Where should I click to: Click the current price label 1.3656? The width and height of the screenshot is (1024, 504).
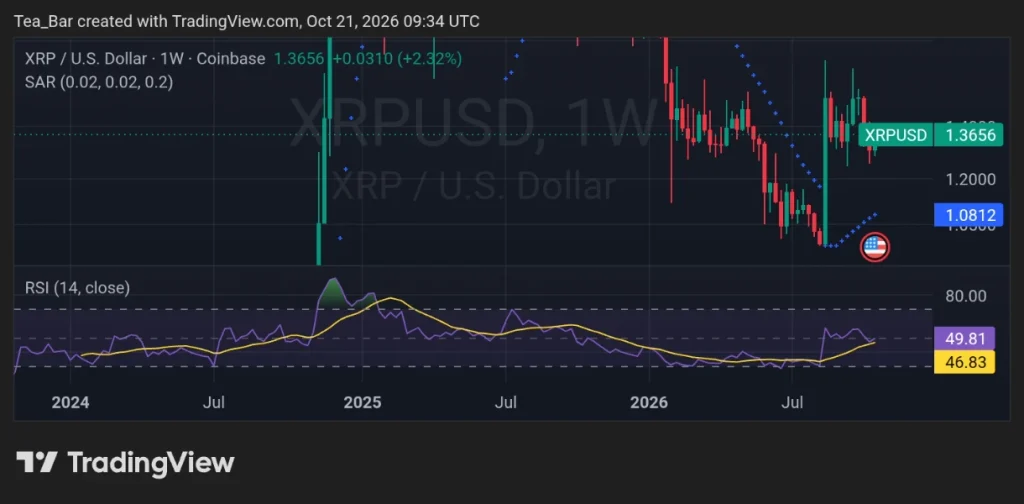point(968,136)
